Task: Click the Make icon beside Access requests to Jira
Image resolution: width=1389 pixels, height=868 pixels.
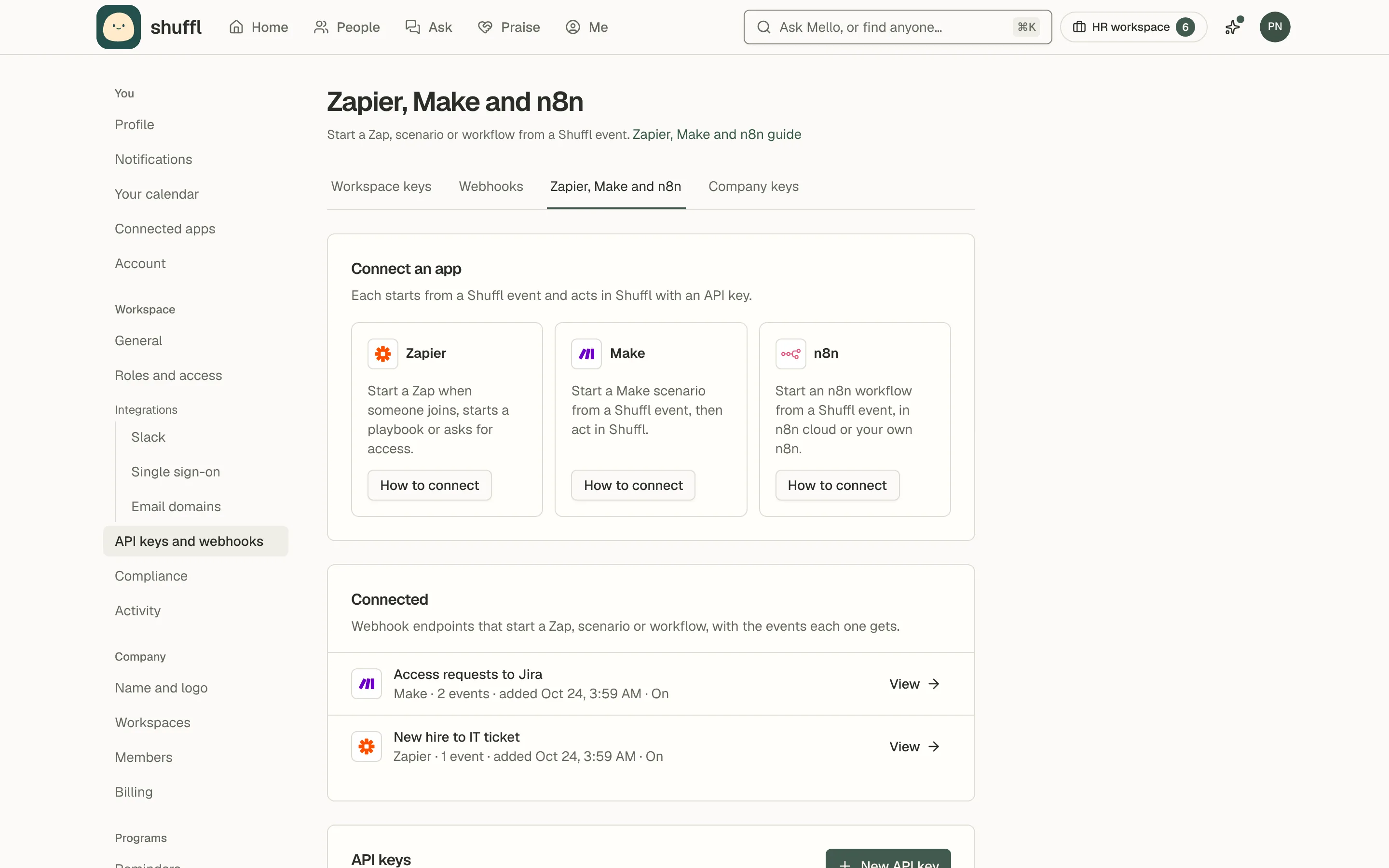Action: pos(367,684)
